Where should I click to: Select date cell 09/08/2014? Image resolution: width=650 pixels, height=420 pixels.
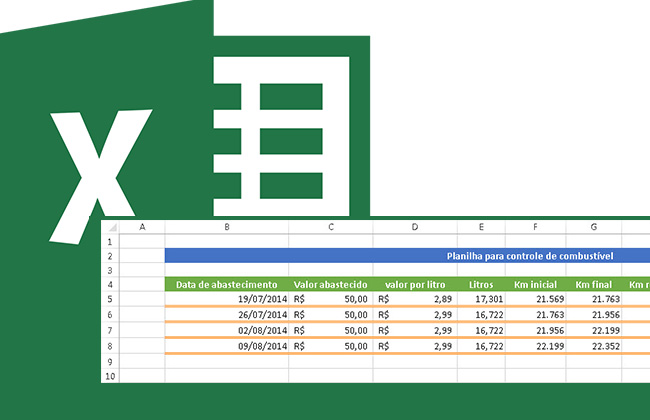pos(227,346)
